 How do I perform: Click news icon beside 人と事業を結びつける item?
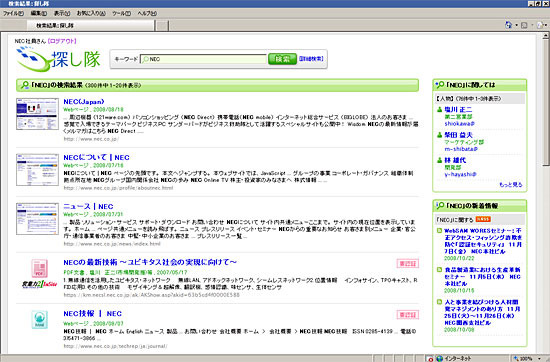point(440,302)
